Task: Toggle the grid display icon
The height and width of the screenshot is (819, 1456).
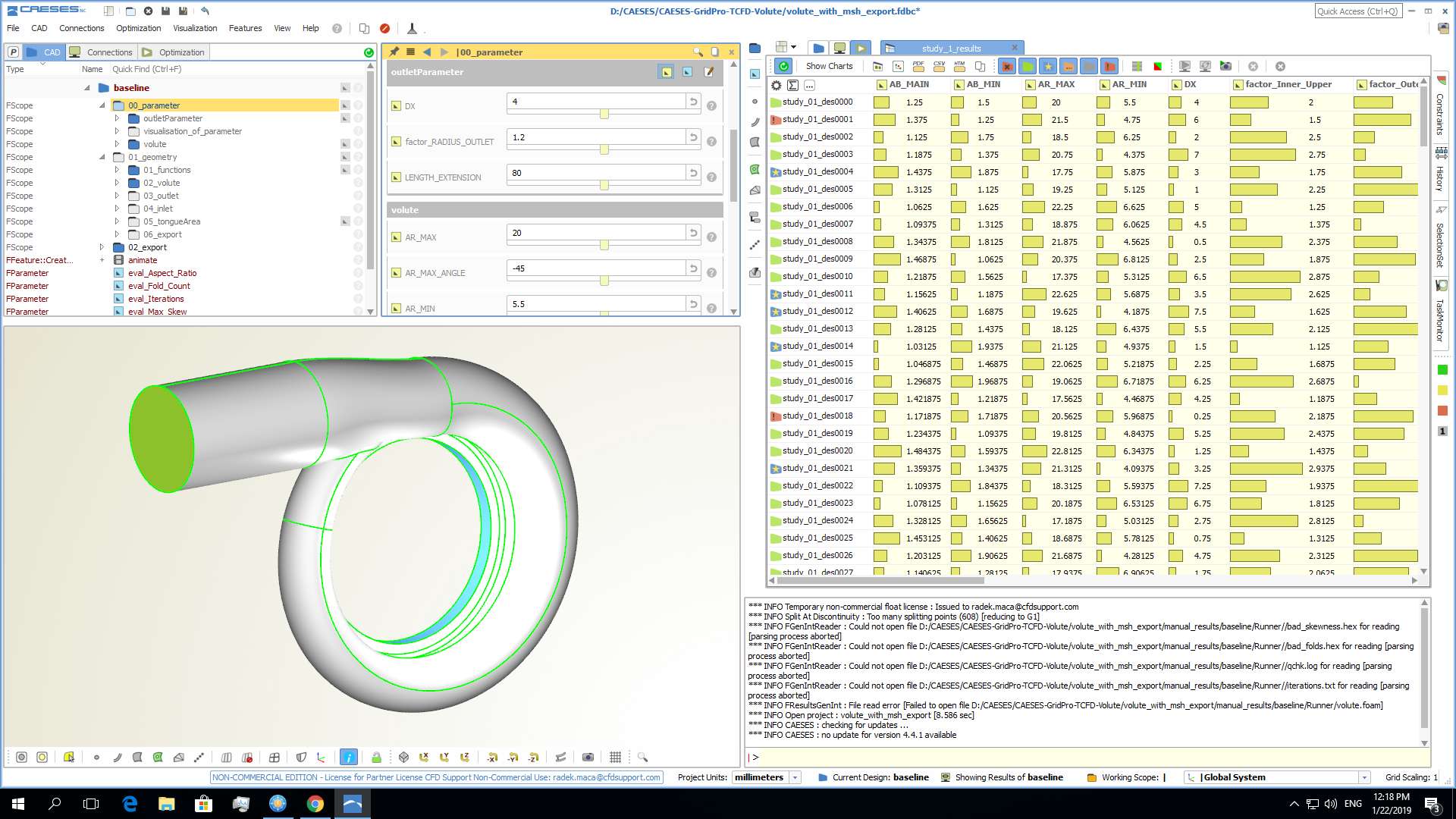Action: pos(615,757)
